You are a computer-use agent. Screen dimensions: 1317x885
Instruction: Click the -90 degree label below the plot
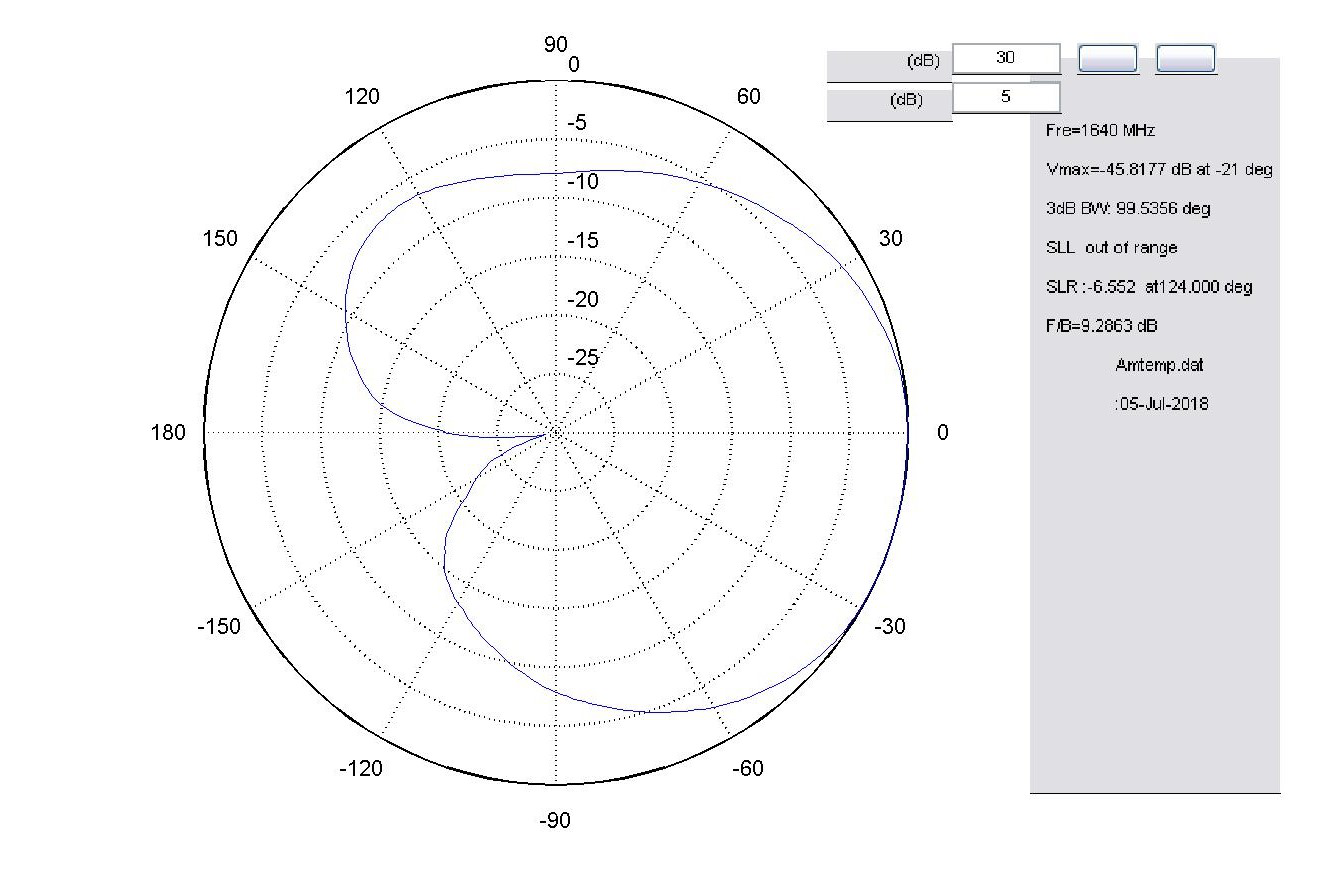click(555, 821)
